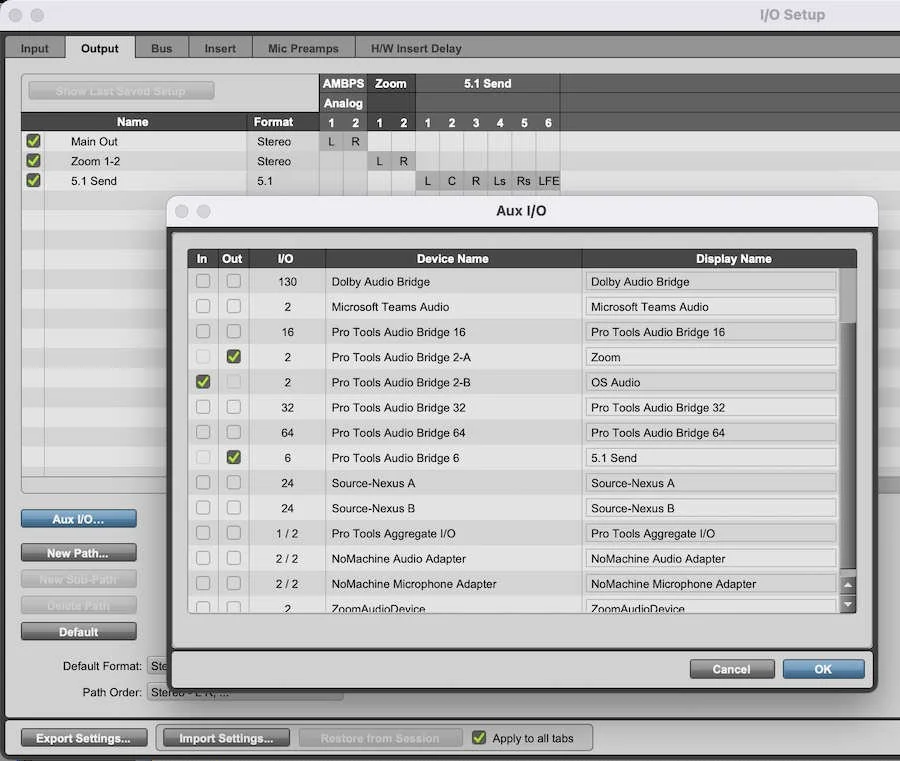The image size is (900, 761).
Task: Cancel the Aux I/O dialog
Action: click(x=731, y=668)
